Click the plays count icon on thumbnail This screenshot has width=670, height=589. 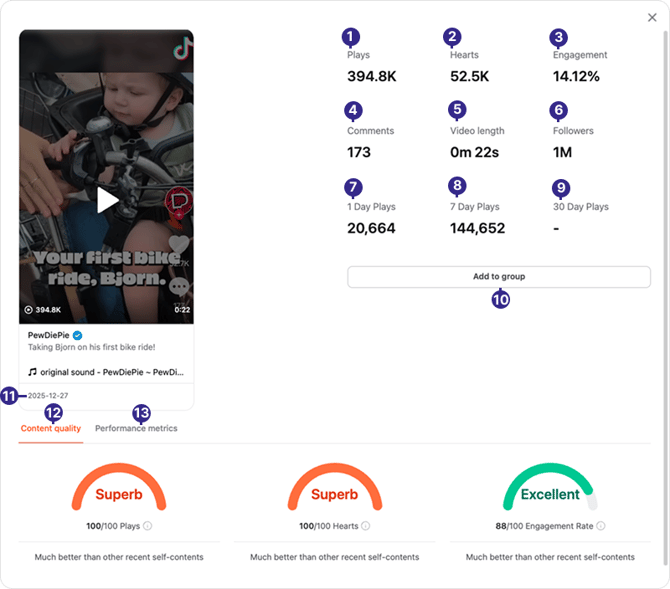[29, 310]
